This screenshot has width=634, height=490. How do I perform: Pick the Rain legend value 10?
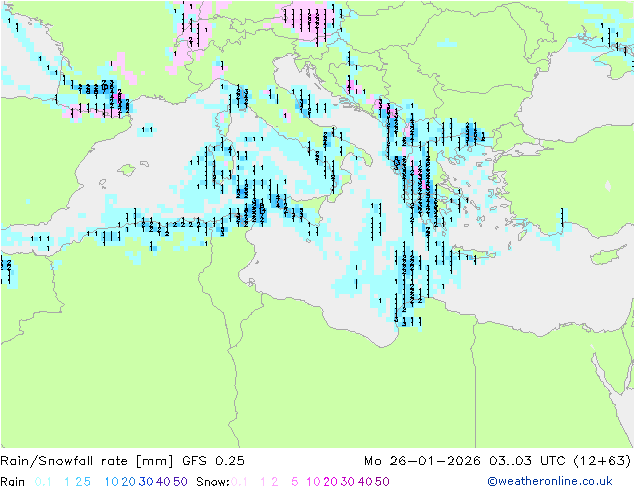click(112, 482)
